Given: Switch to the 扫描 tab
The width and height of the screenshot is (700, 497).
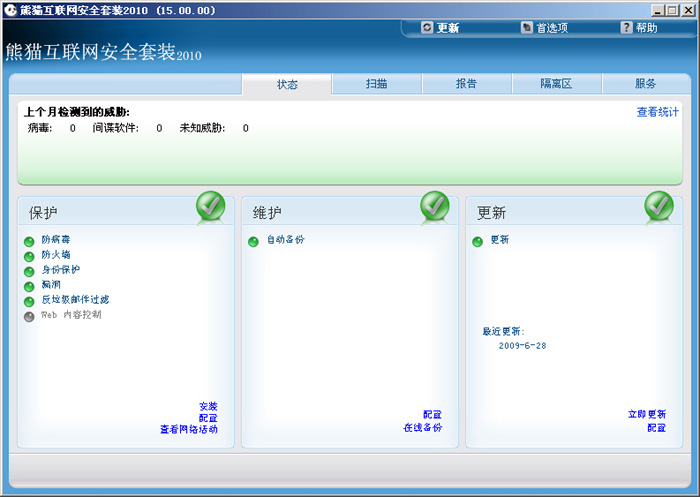Looking at the screenshot, I should coord(377,84).
